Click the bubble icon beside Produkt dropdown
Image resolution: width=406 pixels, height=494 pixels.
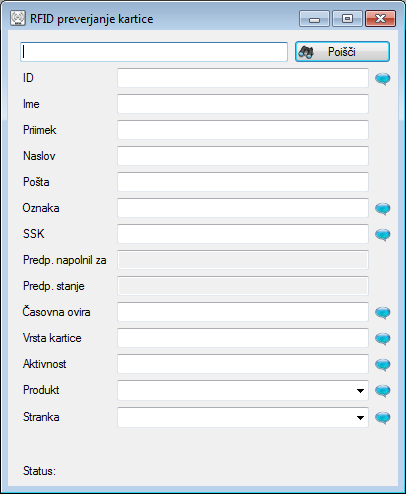(x=383, y=391)
